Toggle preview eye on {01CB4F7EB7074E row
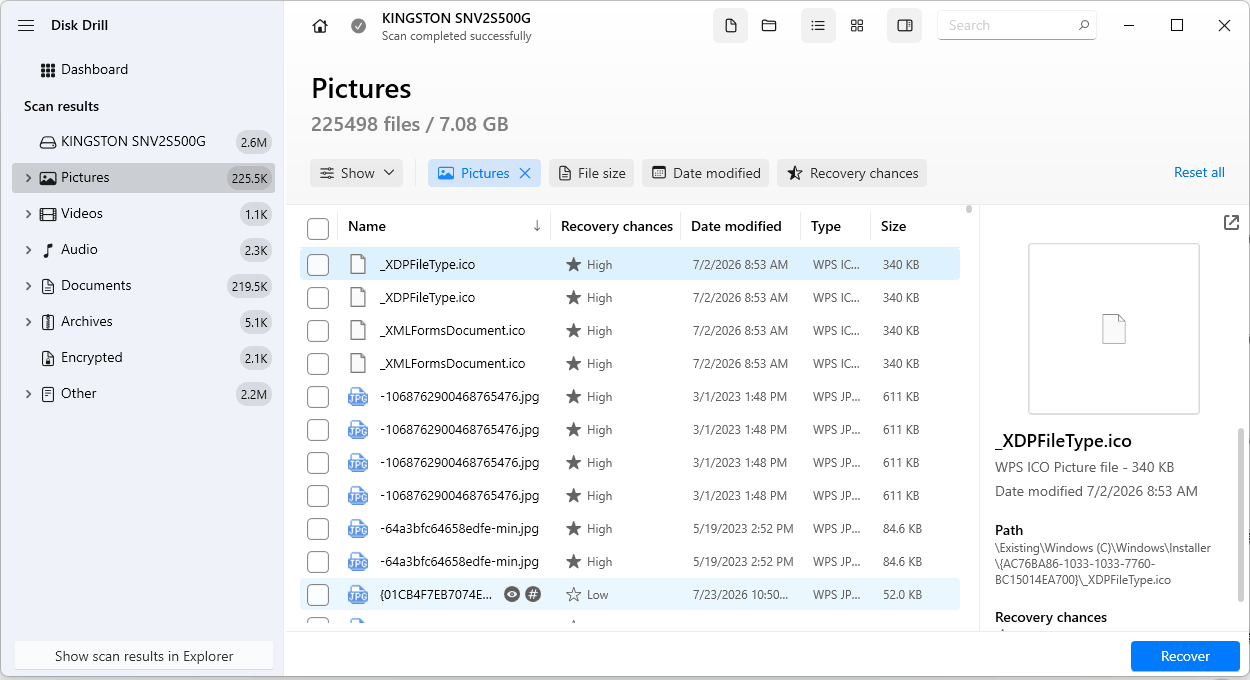 pyautogui.click(x=512, y=594)
